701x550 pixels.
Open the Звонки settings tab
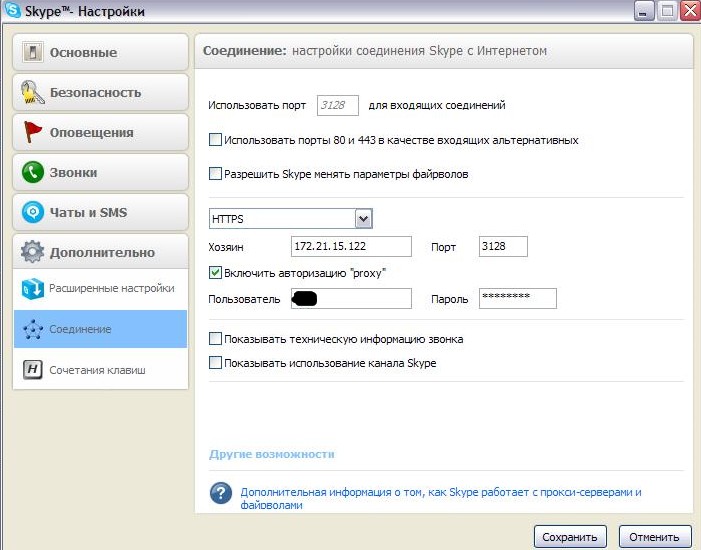pyautogui.click(x=100, y=172)
